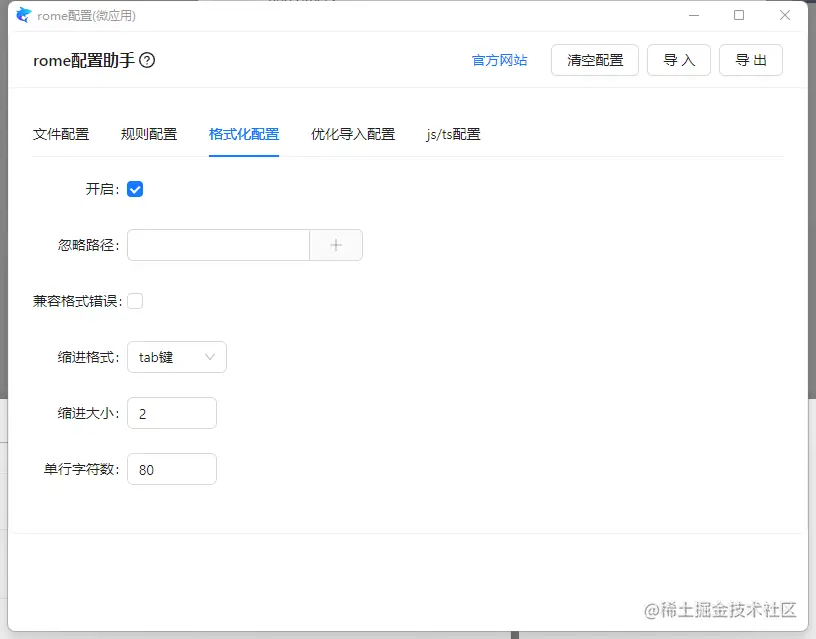
Task: Minimize the rome配置 window
Action: click(694, 16)
